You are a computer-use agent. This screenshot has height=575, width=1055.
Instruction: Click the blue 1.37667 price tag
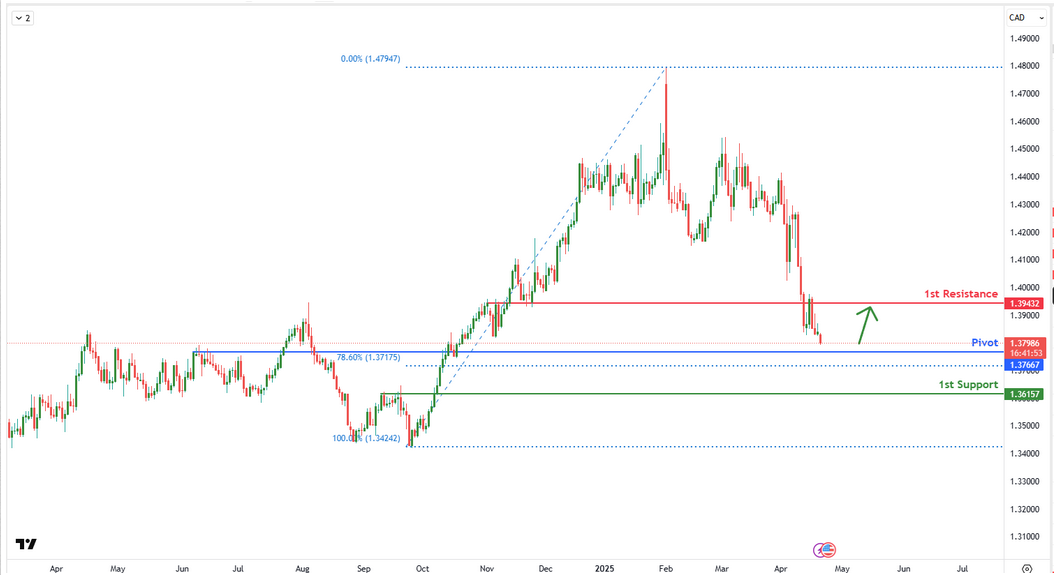click(x=1023, y=365)
